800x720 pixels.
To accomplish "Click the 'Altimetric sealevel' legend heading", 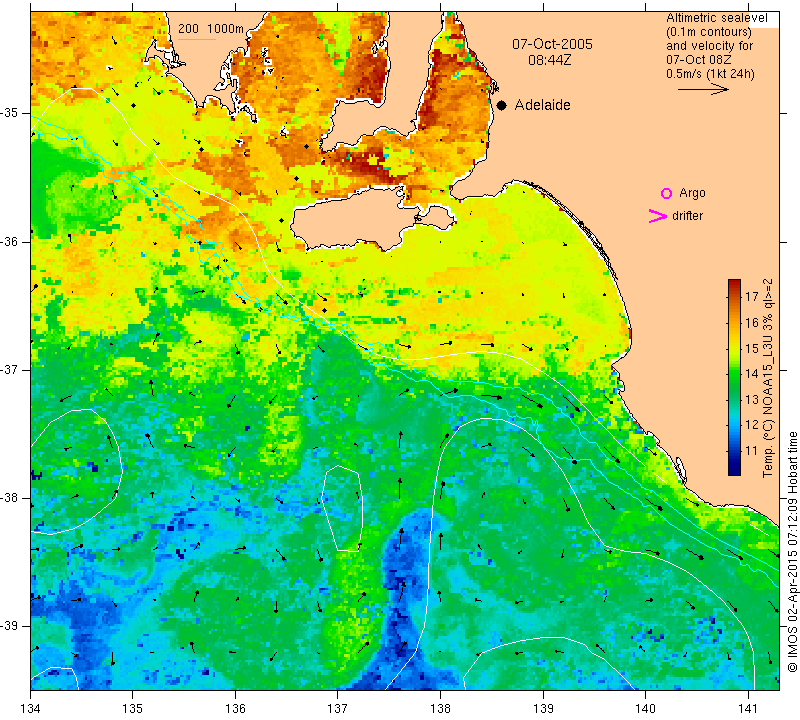I will point(716,18).
